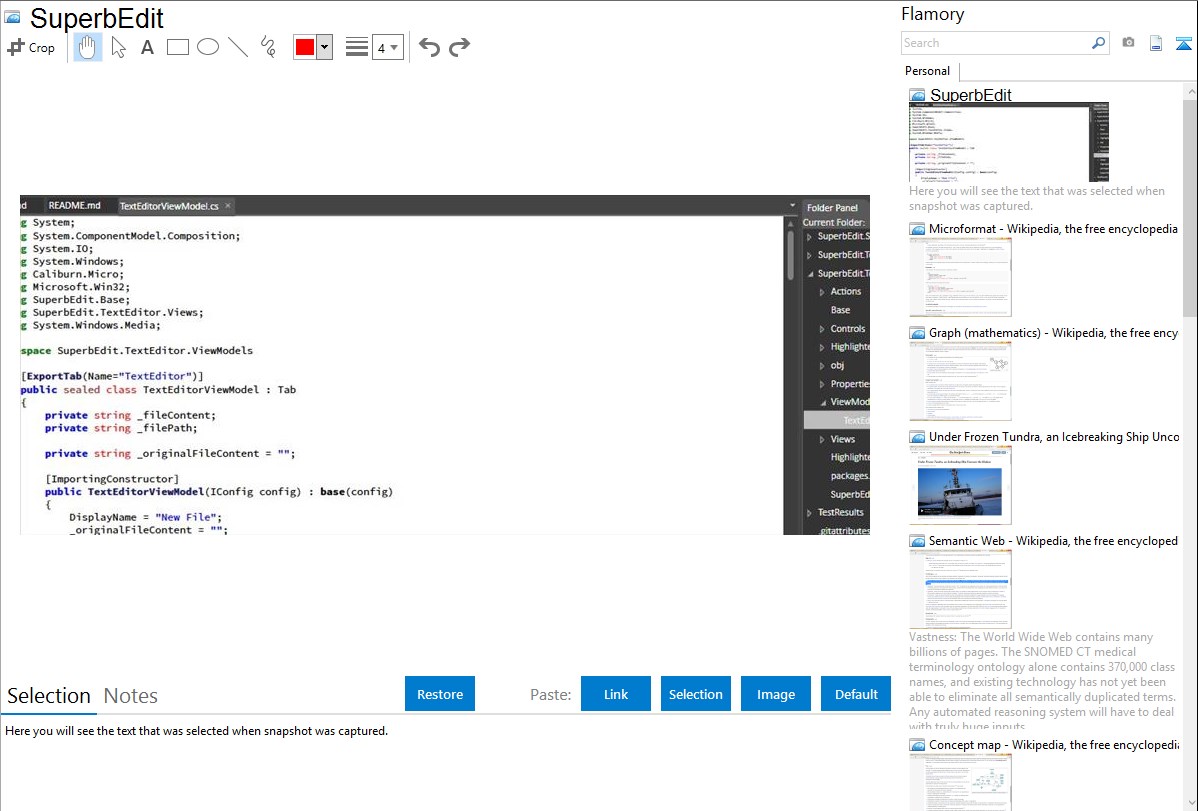Select 'Under Frozen Tundra' snapshot title
This screenshot has width=1198, height=811.
tap(1054, 436)
